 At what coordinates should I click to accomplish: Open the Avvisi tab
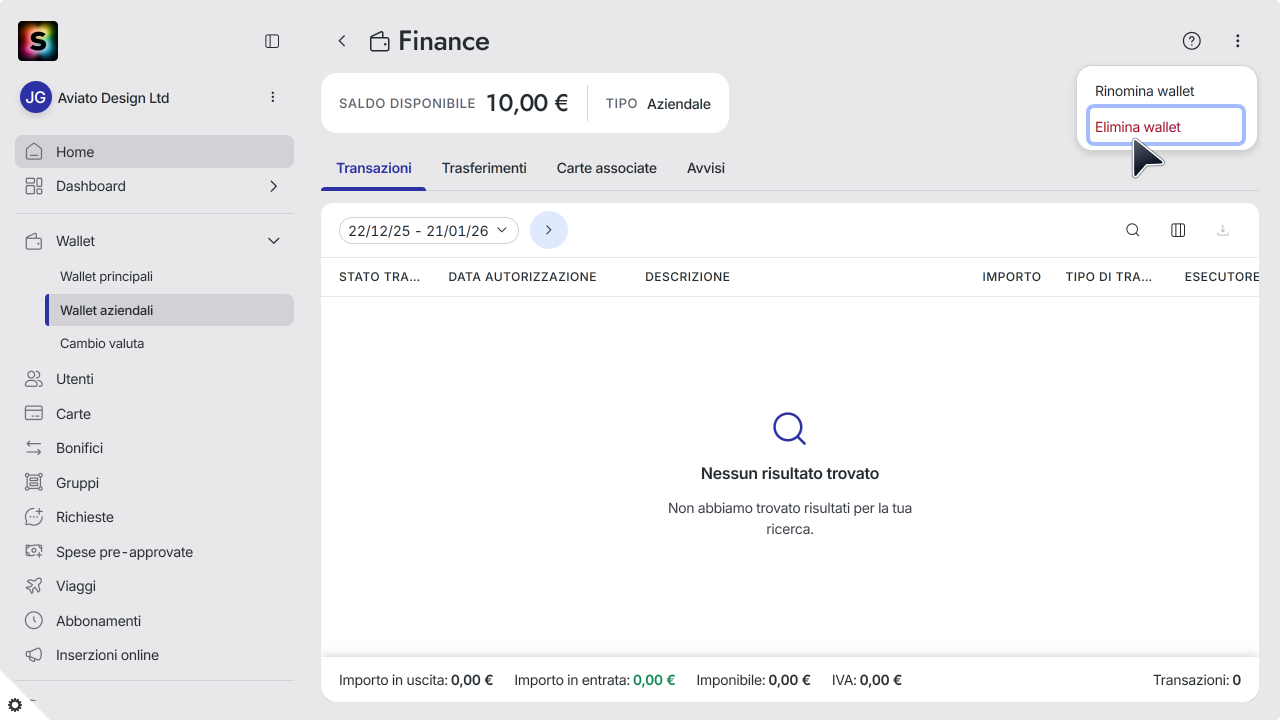706,168
